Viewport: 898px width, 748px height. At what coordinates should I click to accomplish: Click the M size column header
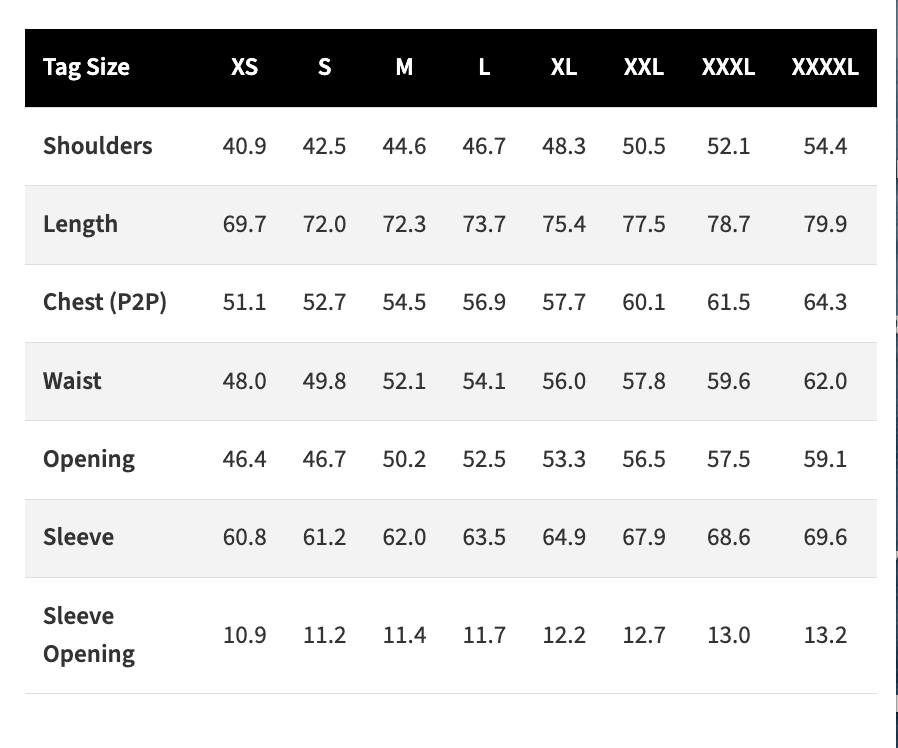tap(404, 68)
